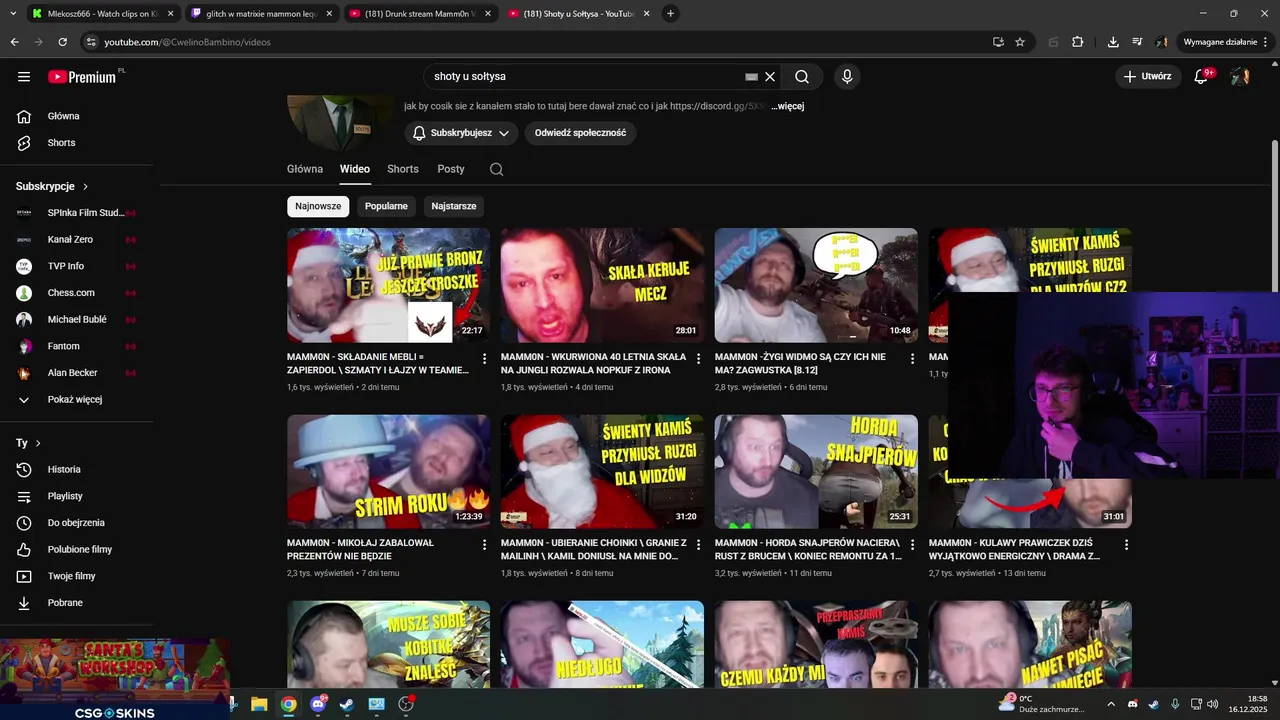Open a new browser tab
The width and height of the screenshot is (1280, 720).
pyautogui.click(x=670, y=14)
